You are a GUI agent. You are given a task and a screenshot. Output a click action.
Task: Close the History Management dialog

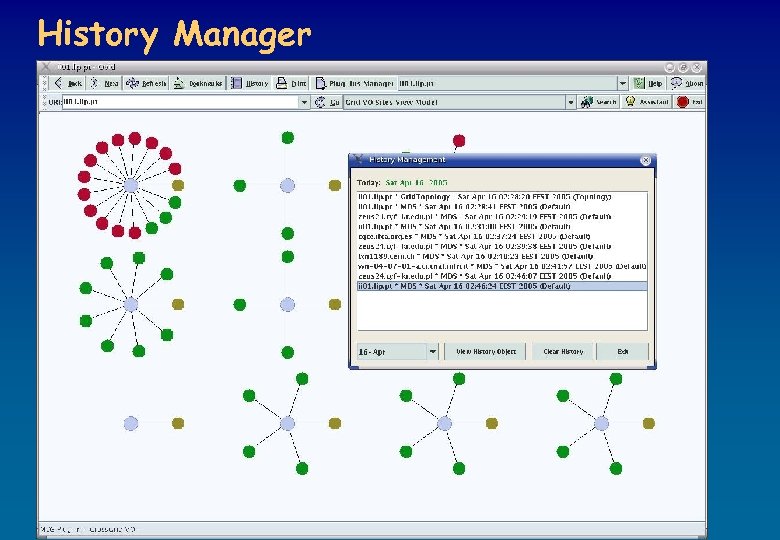[x=645, y=160]
